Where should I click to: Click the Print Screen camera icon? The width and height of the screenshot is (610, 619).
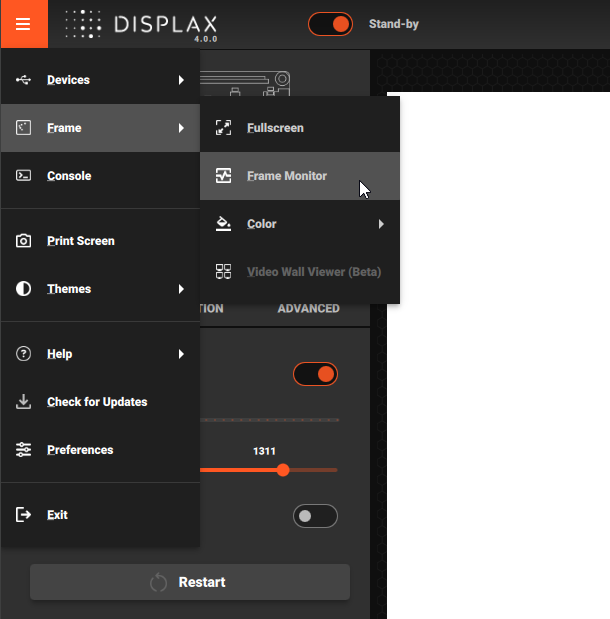coord(24,241)
